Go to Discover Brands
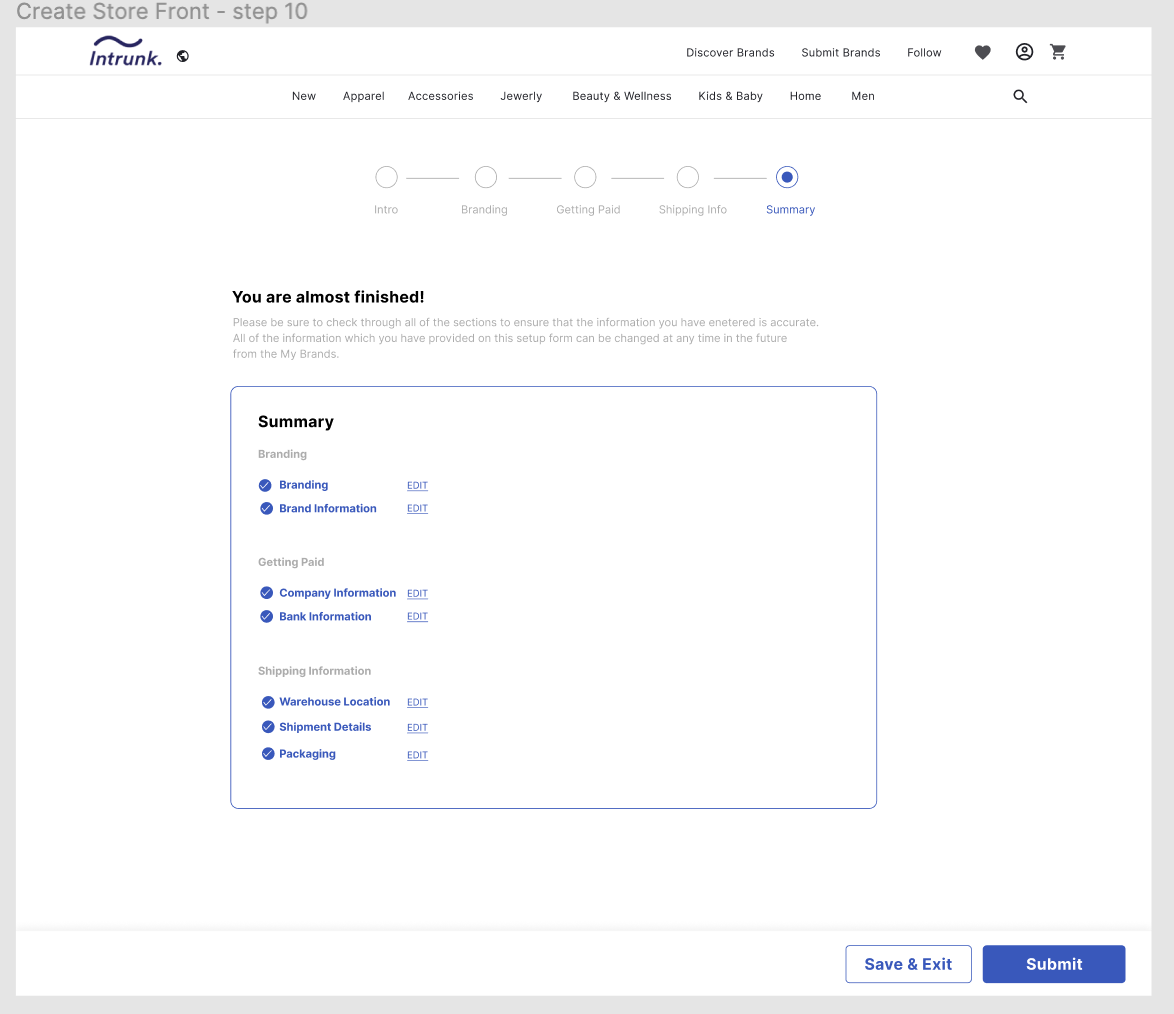 [730, 52]
